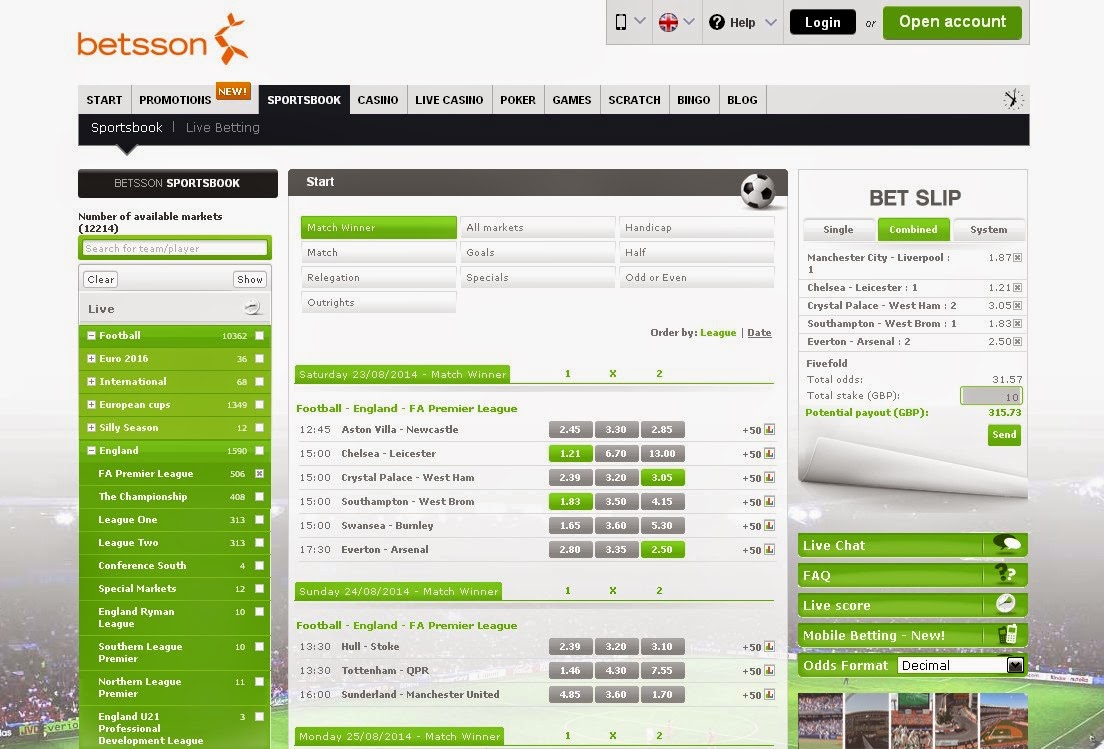Remove Southampton - West Brom from bet slip
Image resolution: width=1104 pixels, height=749 pixels.
[x=1017, y=324]
